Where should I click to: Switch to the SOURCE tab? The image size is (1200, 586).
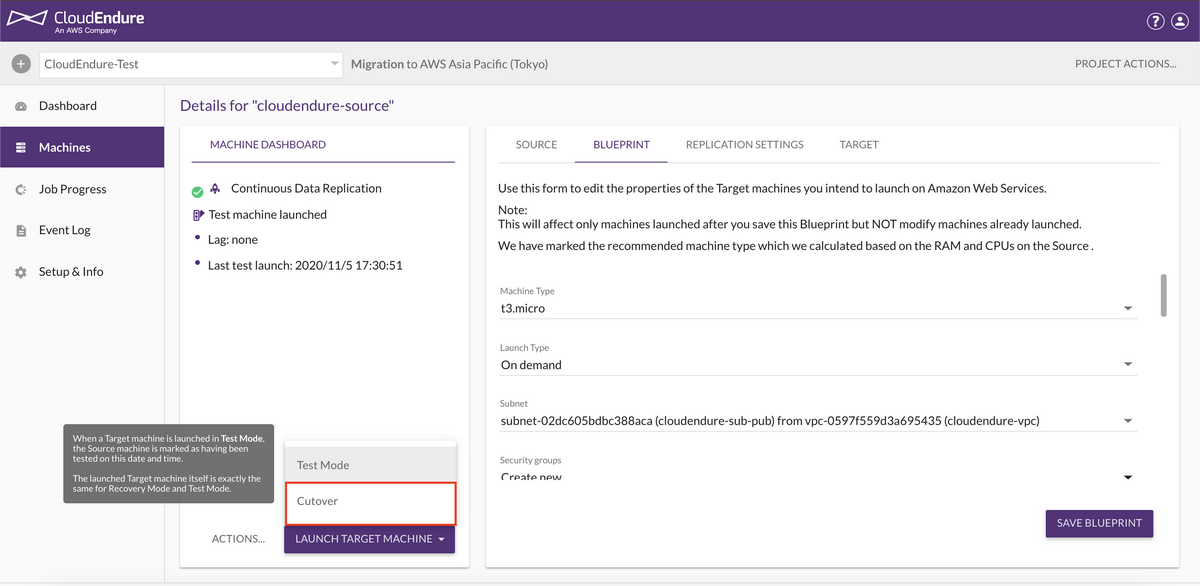(x=536, y=145)
